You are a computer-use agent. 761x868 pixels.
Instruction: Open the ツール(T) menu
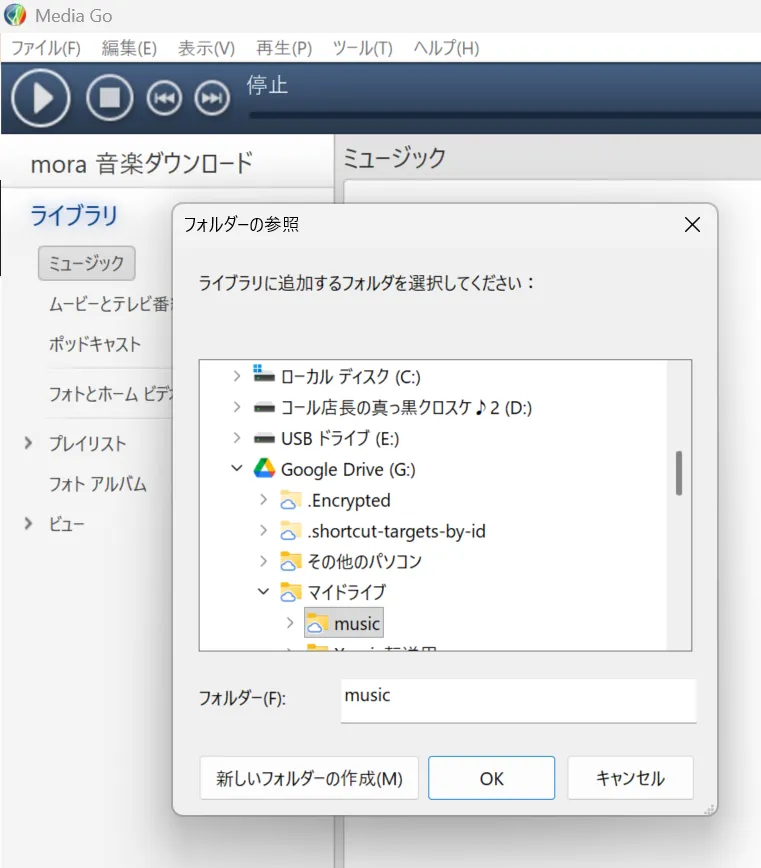362,48
